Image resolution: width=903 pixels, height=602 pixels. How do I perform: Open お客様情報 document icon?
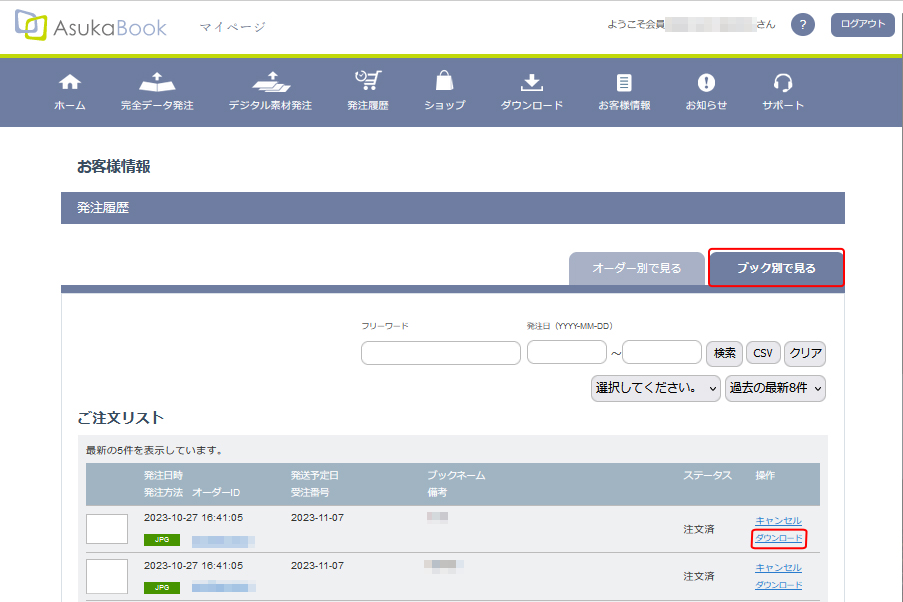coord(624,83)
